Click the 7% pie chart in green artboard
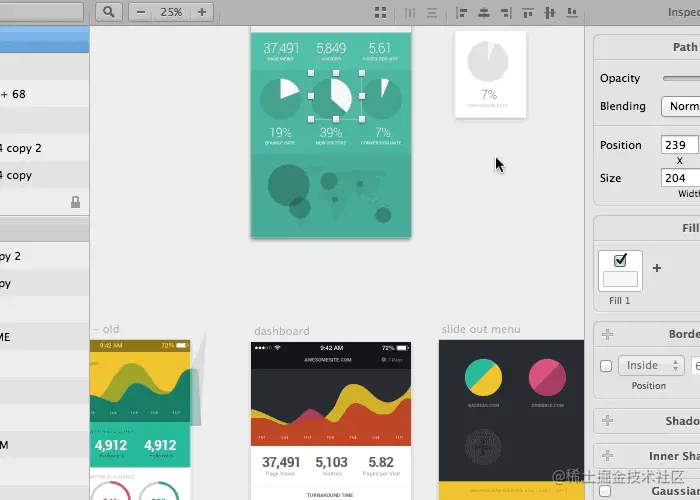 pos(382,99)
